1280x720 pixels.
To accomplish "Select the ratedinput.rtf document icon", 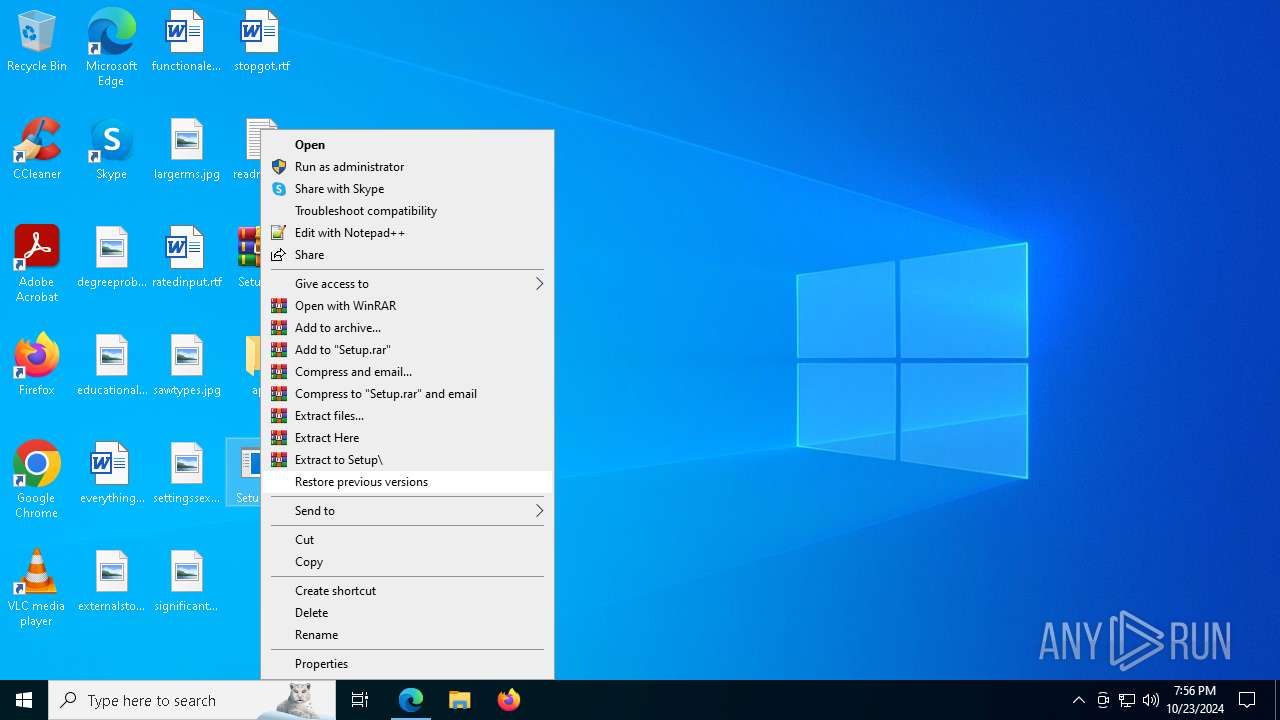I will pyautogui.click(x=186, y=258).
